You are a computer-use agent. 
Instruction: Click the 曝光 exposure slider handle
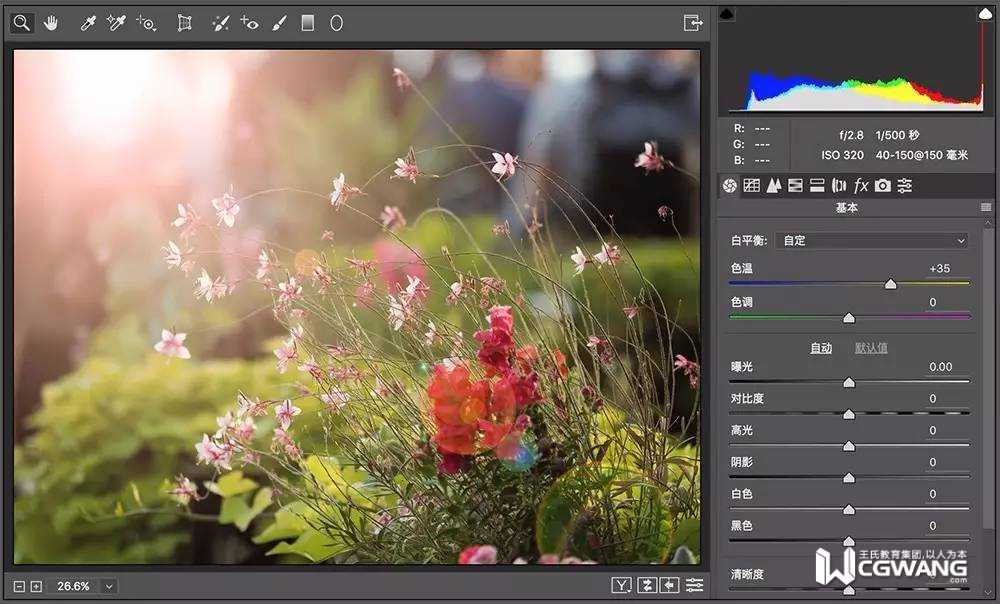(849, 382)
